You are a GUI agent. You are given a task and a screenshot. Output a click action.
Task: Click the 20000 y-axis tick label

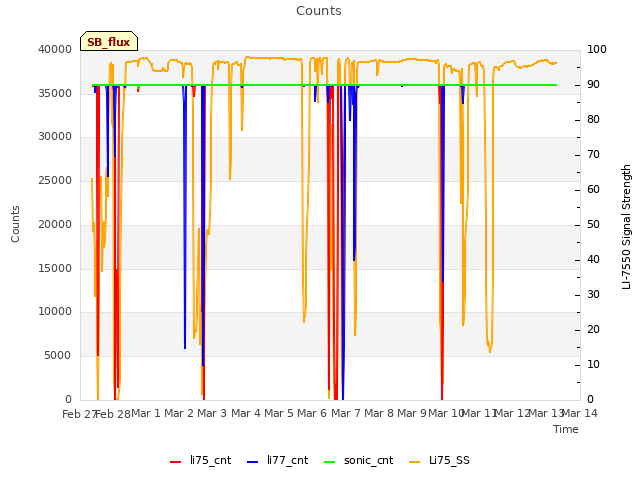(55, 224)
